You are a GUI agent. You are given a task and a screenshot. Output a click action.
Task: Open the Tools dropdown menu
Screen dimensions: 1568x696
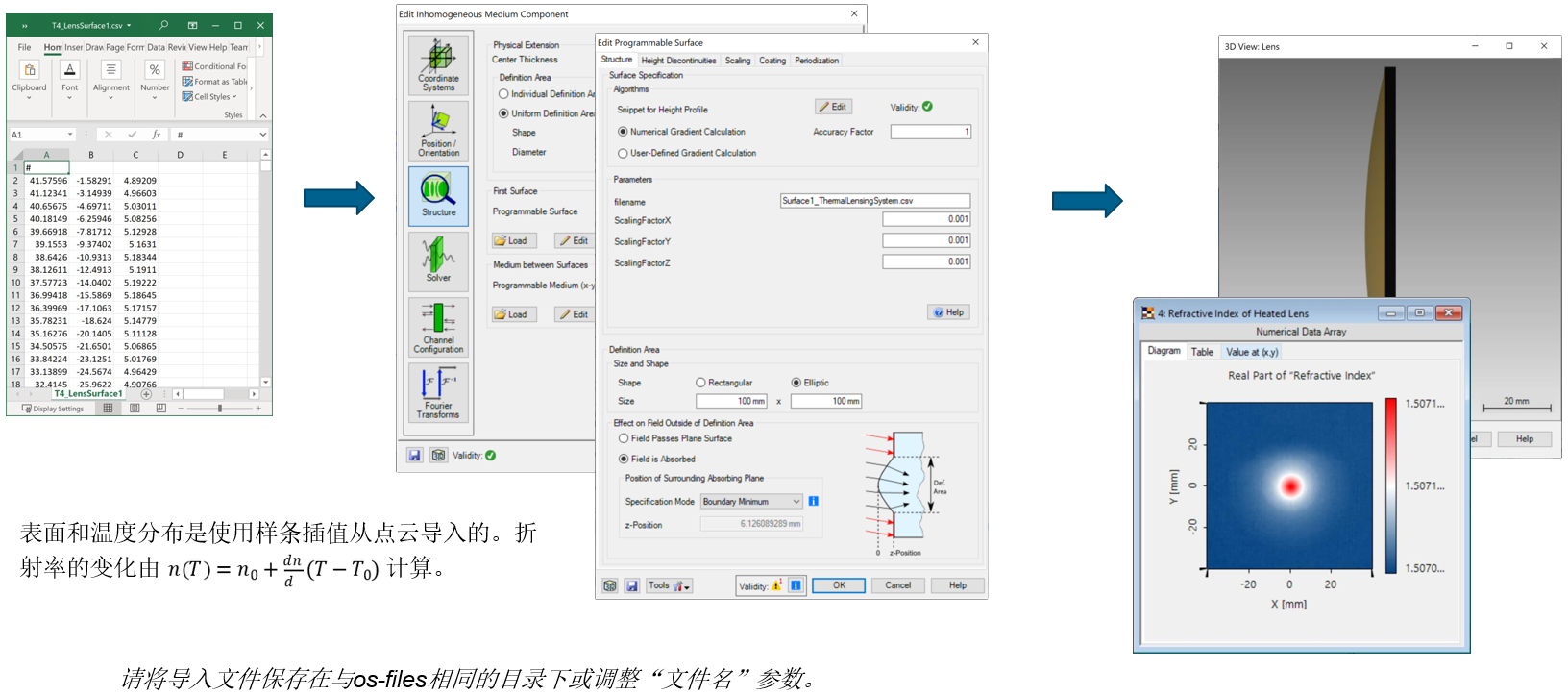670,585
